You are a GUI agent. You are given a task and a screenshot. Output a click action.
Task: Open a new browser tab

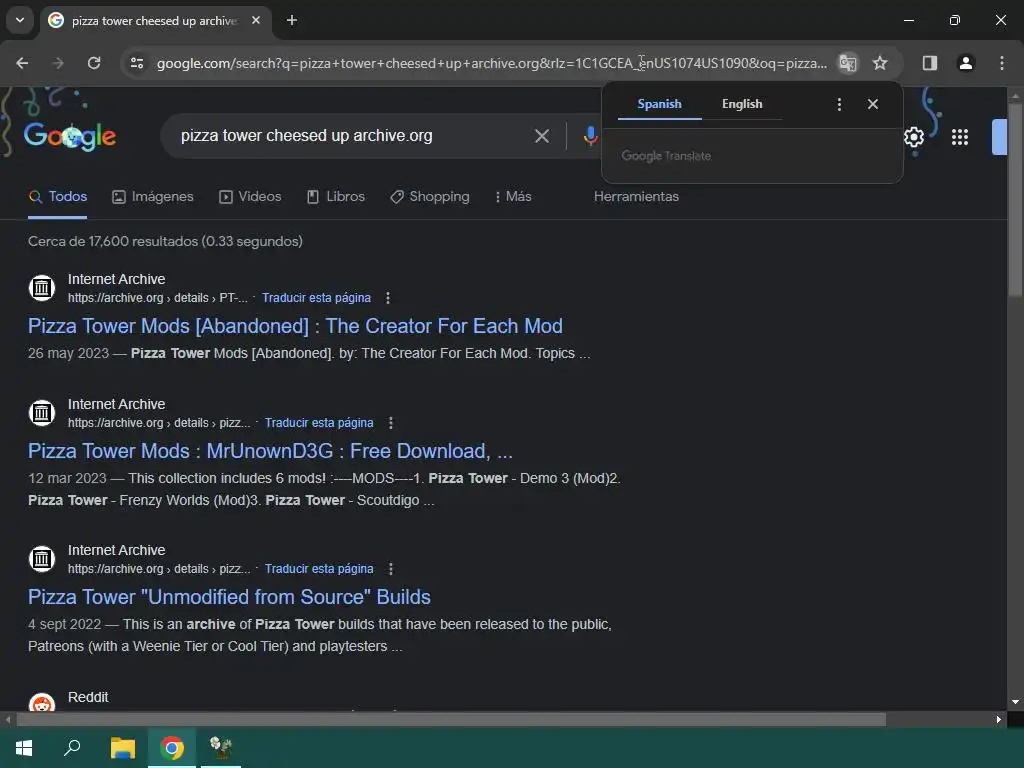(292, 20)
